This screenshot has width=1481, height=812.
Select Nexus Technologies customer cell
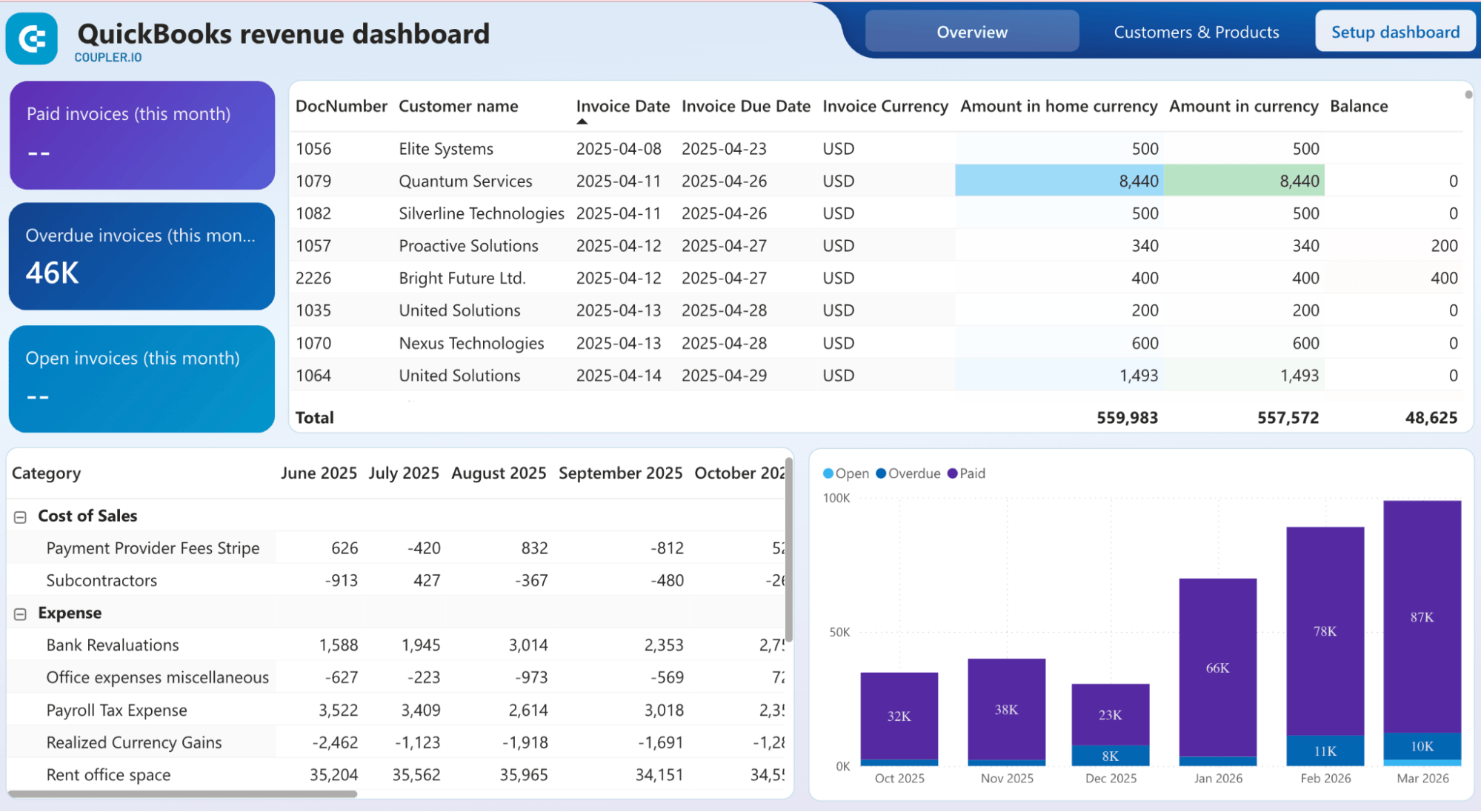coord(471,344)
